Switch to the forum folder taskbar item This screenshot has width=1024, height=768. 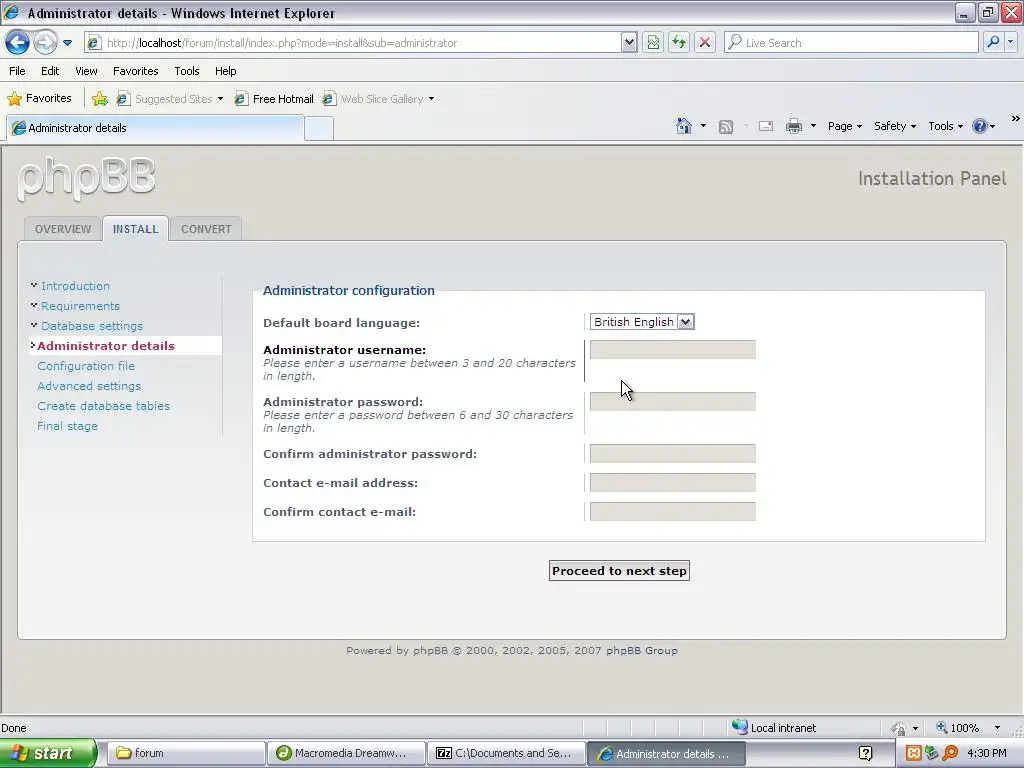(x=186, y=753)
